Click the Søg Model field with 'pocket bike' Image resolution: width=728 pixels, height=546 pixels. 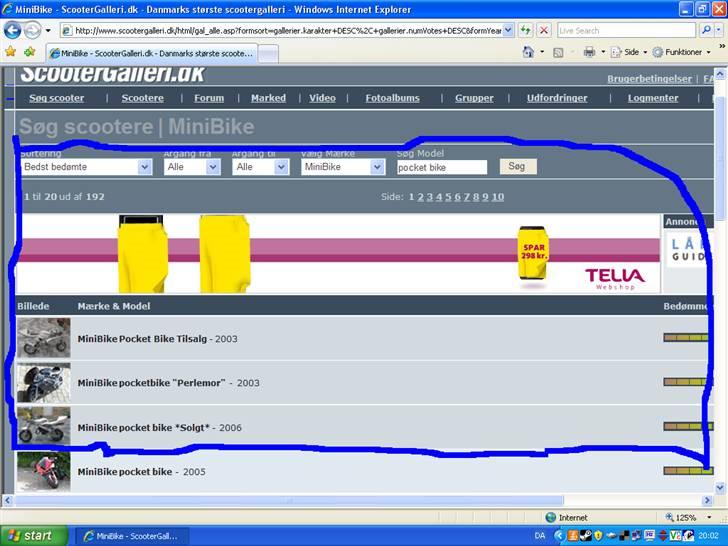pyautogui.click(x=442, y=167)
